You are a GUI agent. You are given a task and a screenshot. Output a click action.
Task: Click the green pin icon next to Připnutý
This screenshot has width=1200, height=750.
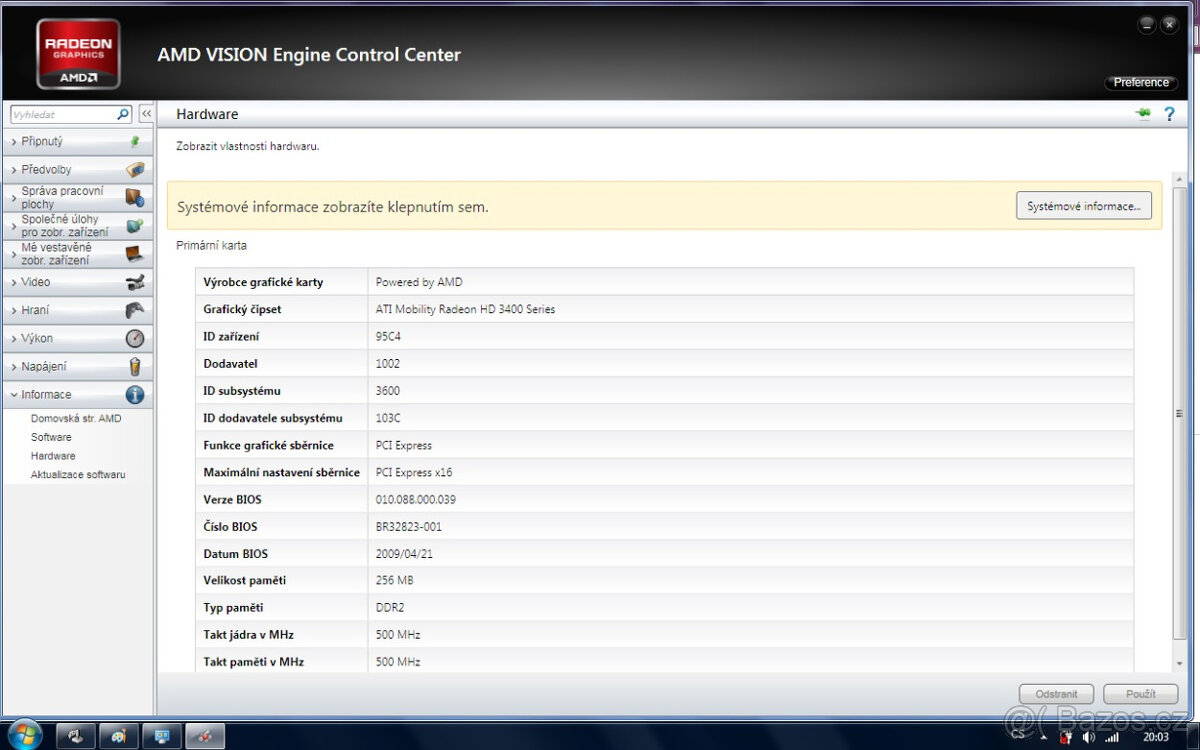(x=135, y=142)
